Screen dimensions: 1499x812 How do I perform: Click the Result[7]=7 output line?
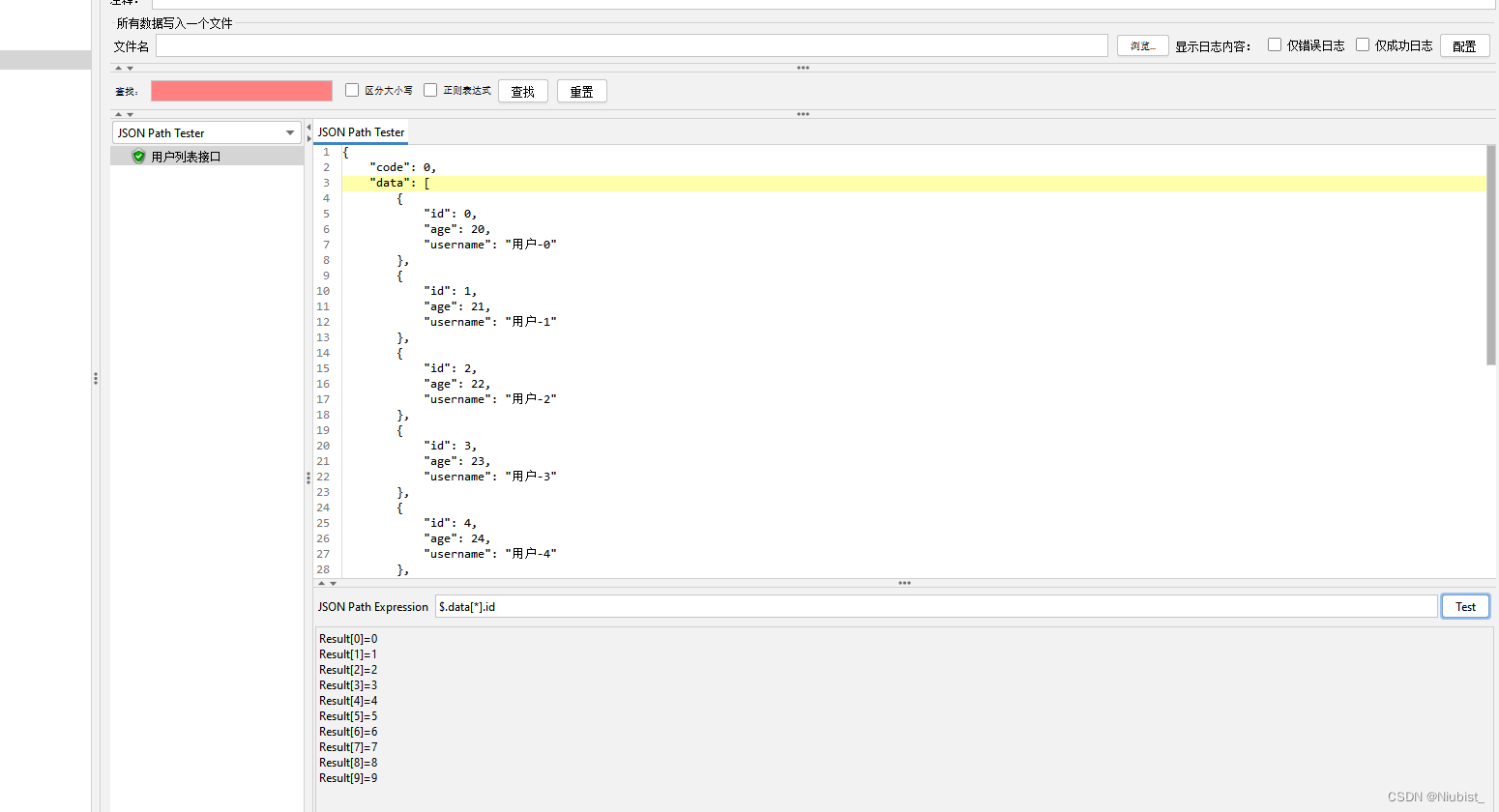pos(348,747)
